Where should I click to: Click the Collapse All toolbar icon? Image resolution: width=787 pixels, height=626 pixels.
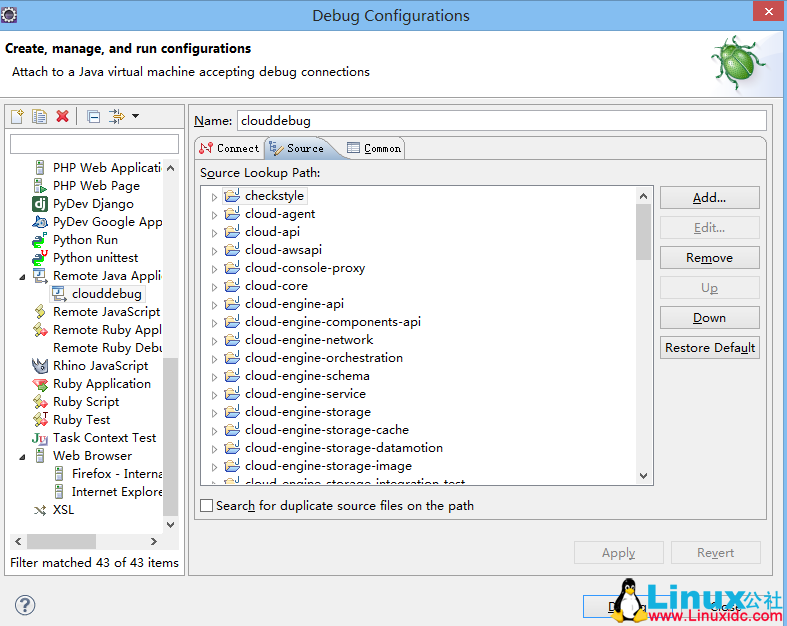(x=93, y=116)
